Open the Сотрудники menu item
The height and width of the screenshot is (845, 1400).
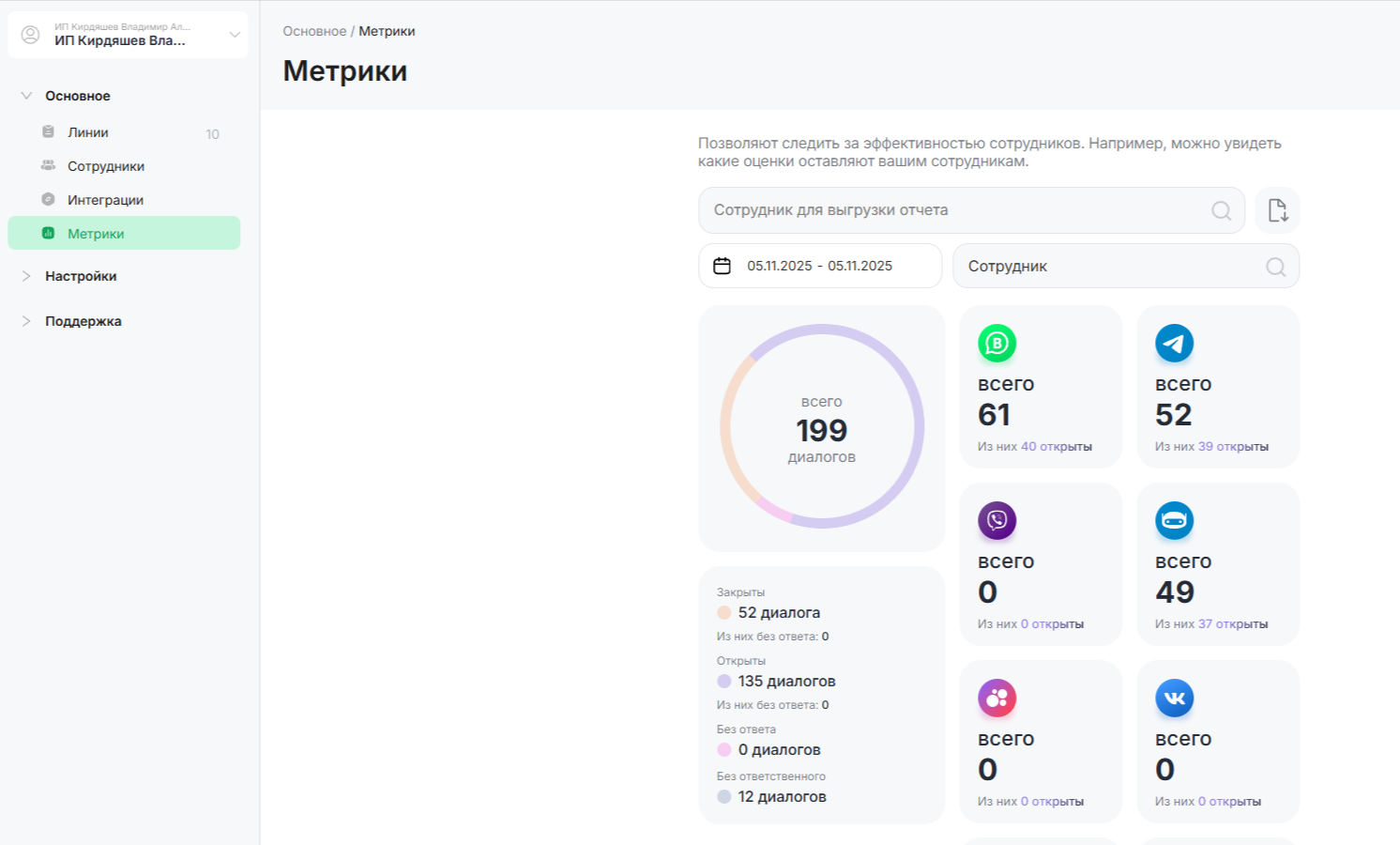point(105,166)
